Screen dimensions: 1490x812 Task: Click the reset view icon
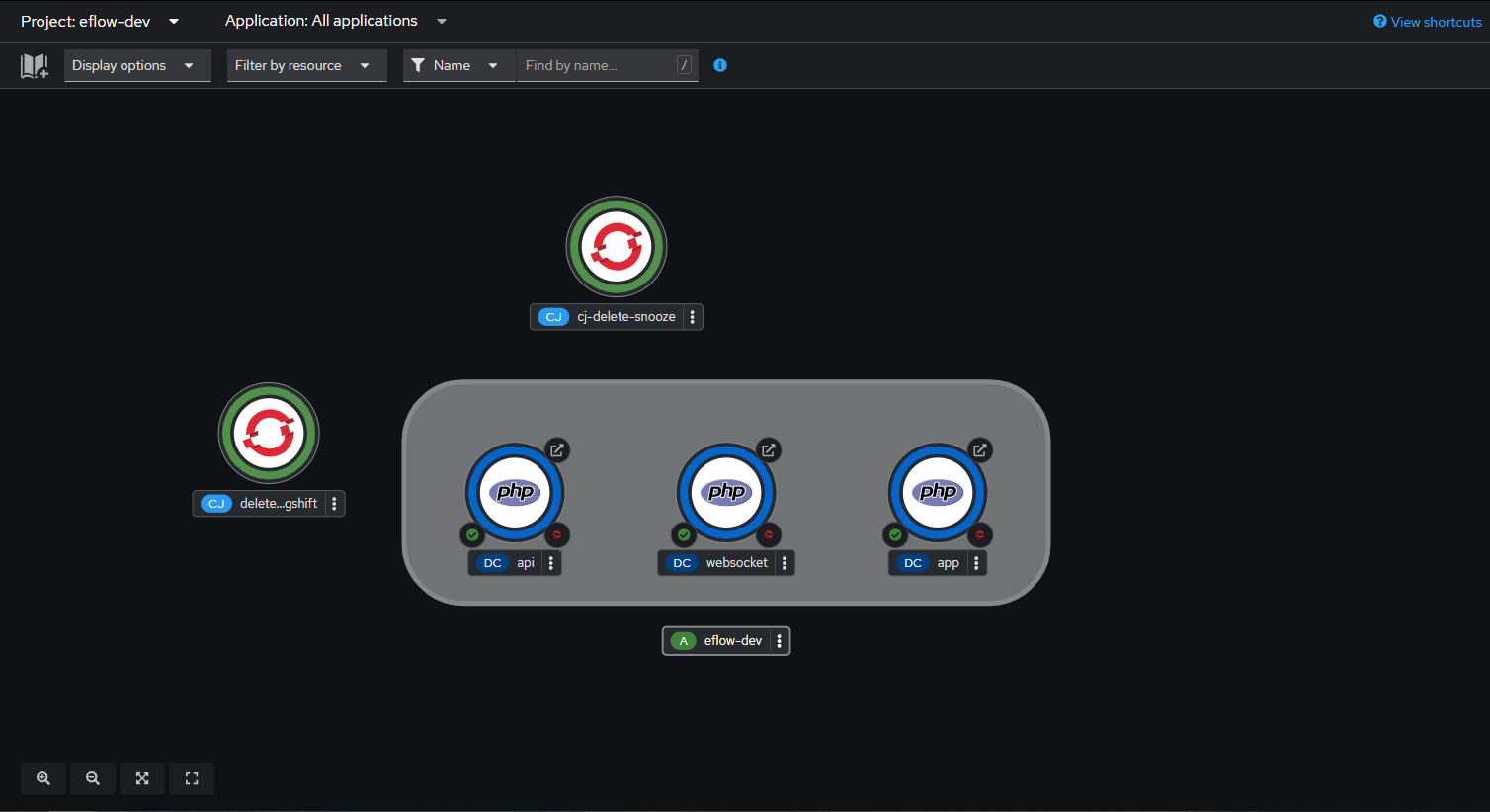coord(192,778)
